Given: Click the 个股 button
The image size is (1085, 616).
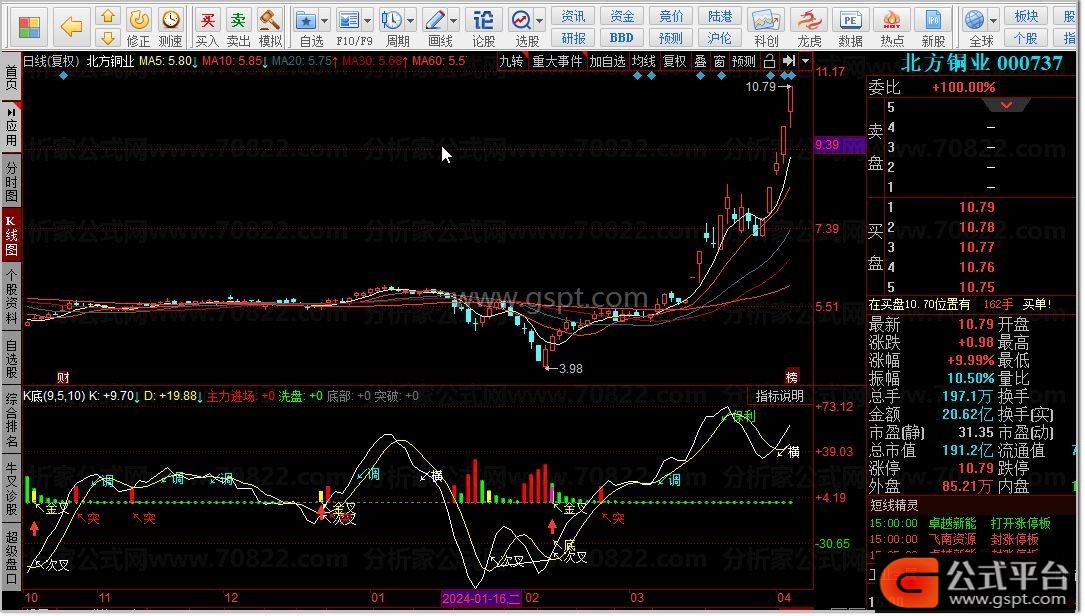Looking at the screenshot, I should (x=1025, y=38).
